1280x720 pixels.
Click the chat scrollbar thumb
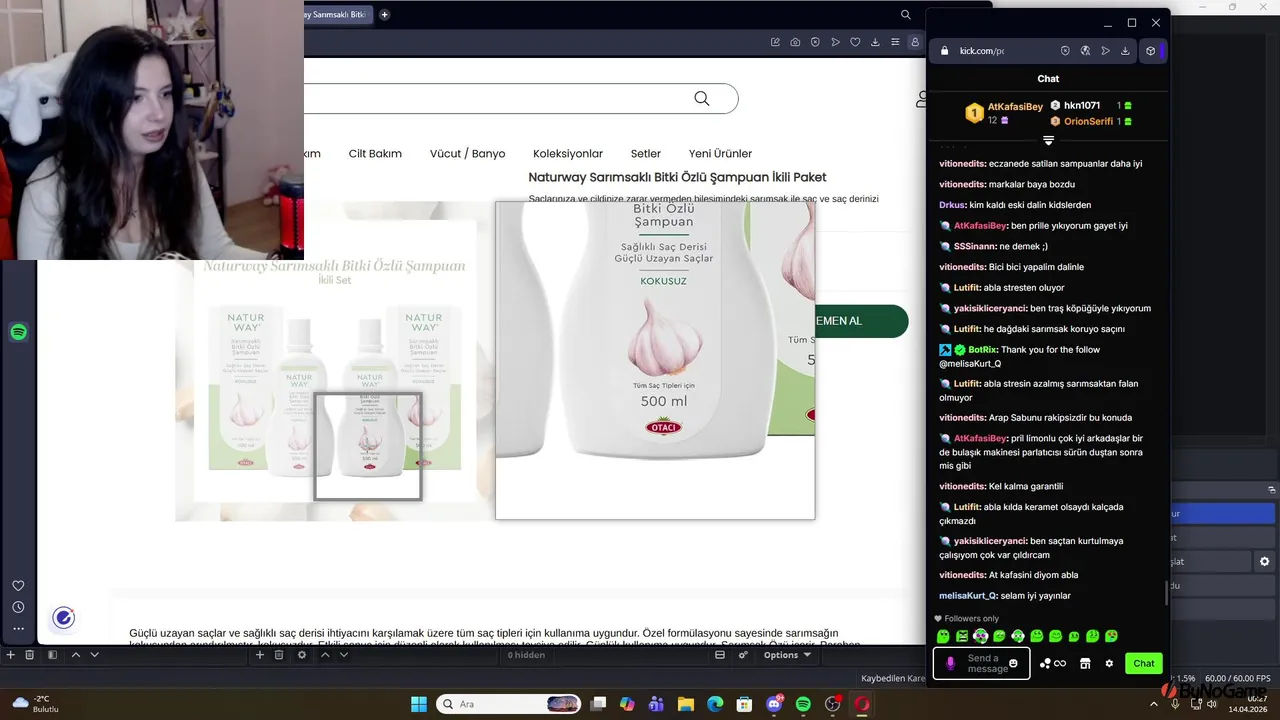click(1166, 594)
